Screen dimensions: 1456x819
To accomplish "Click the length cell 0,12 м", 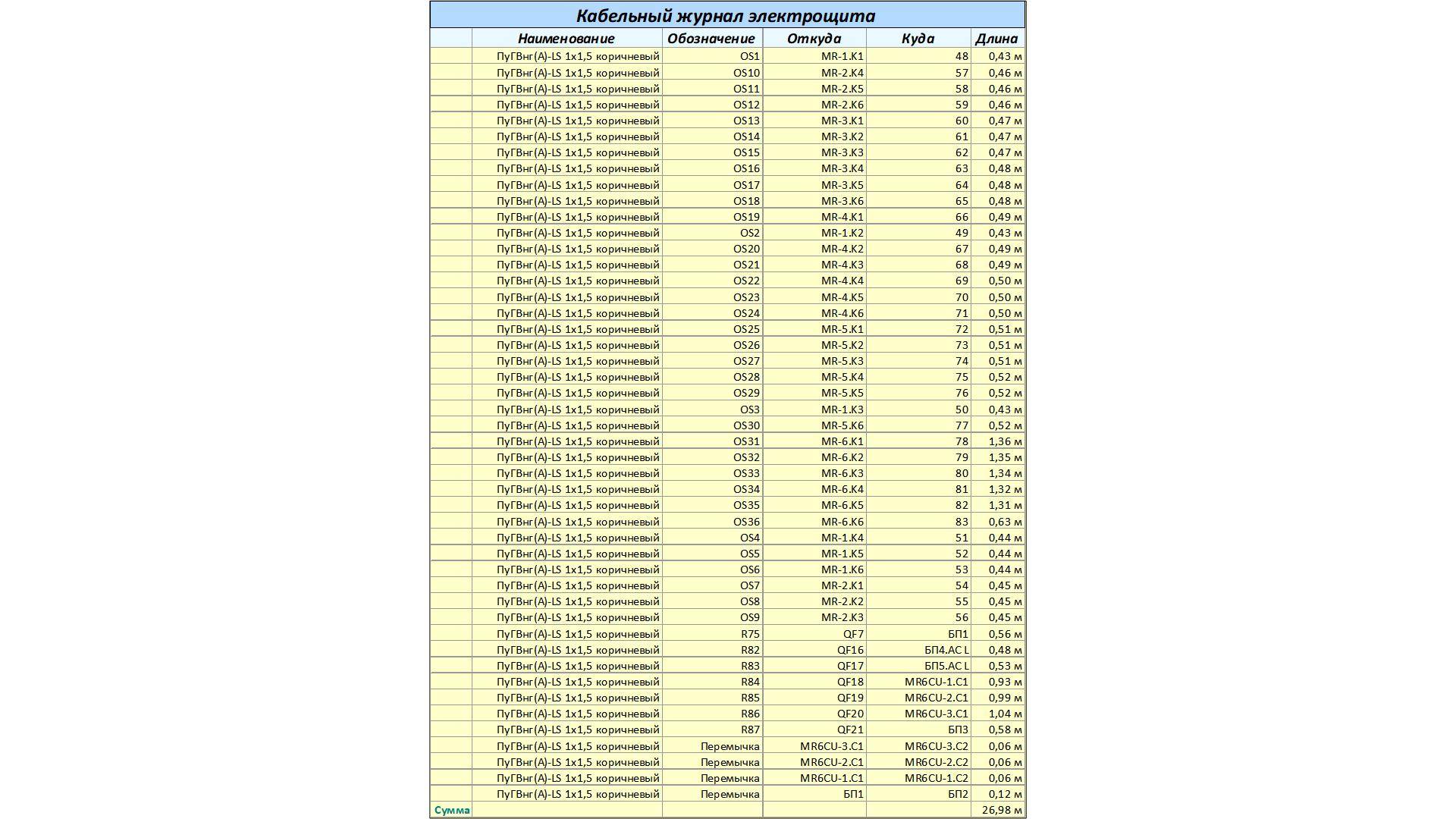I will [x=1004, y=794].
